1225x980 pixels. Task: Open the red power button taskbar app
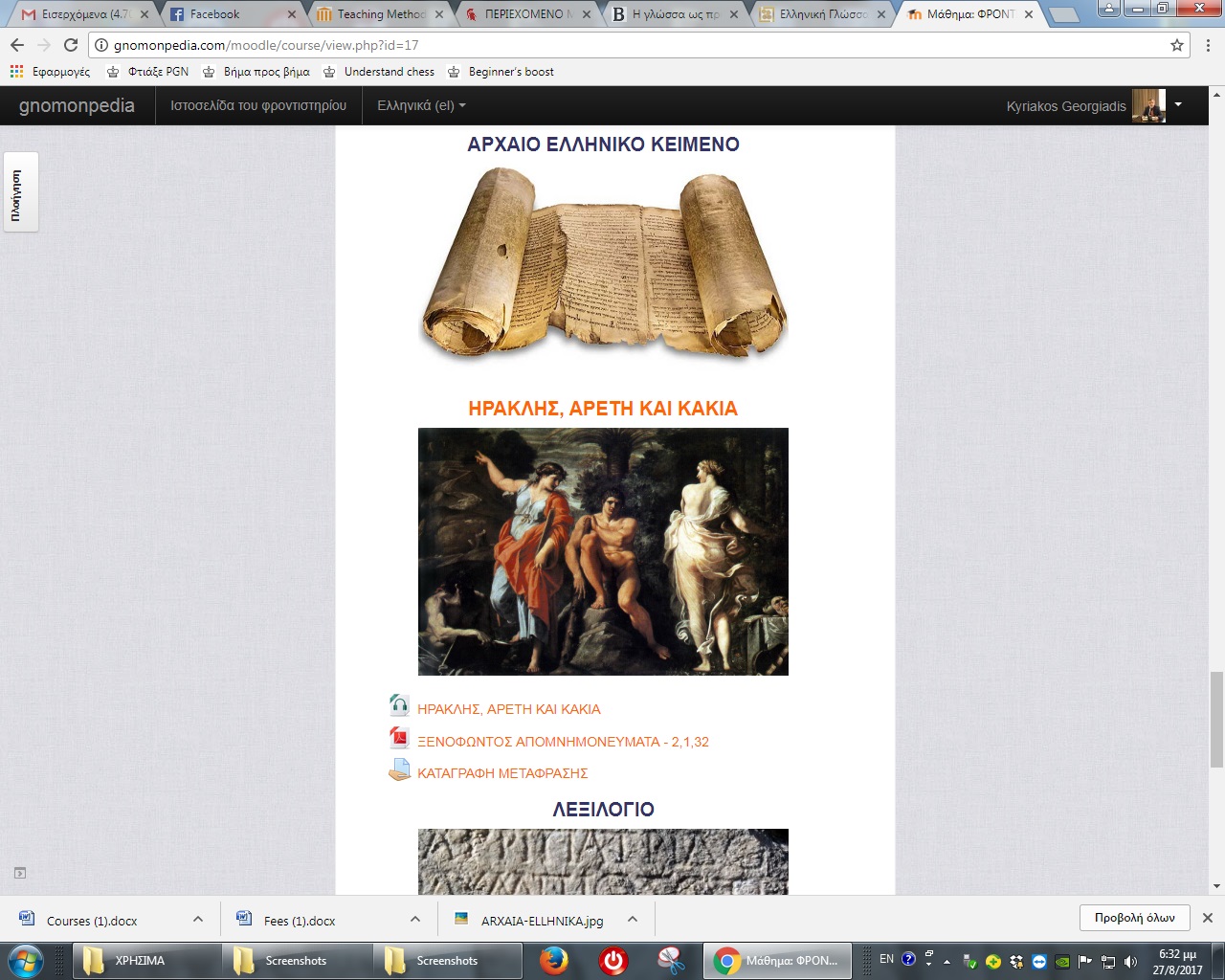612,960
